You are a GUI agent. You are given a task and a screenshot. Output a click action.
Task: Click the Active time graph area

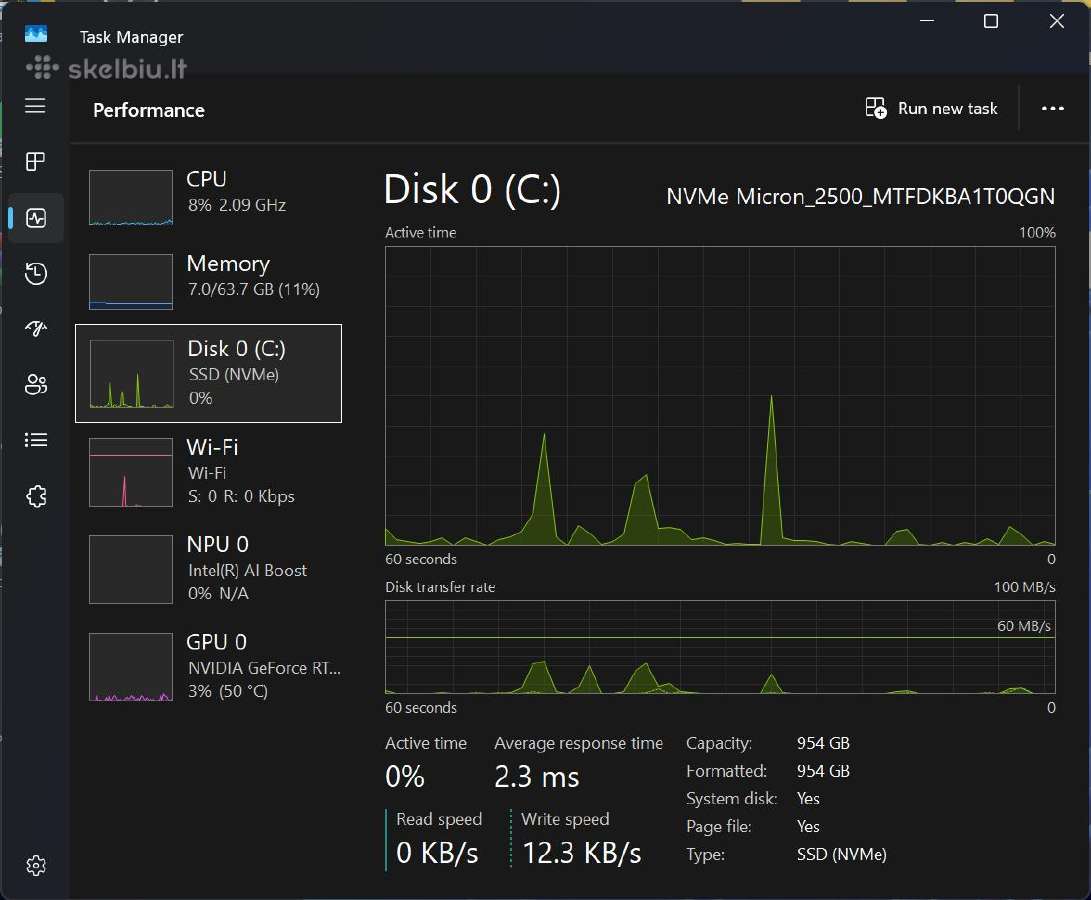[x=720, y=396]
